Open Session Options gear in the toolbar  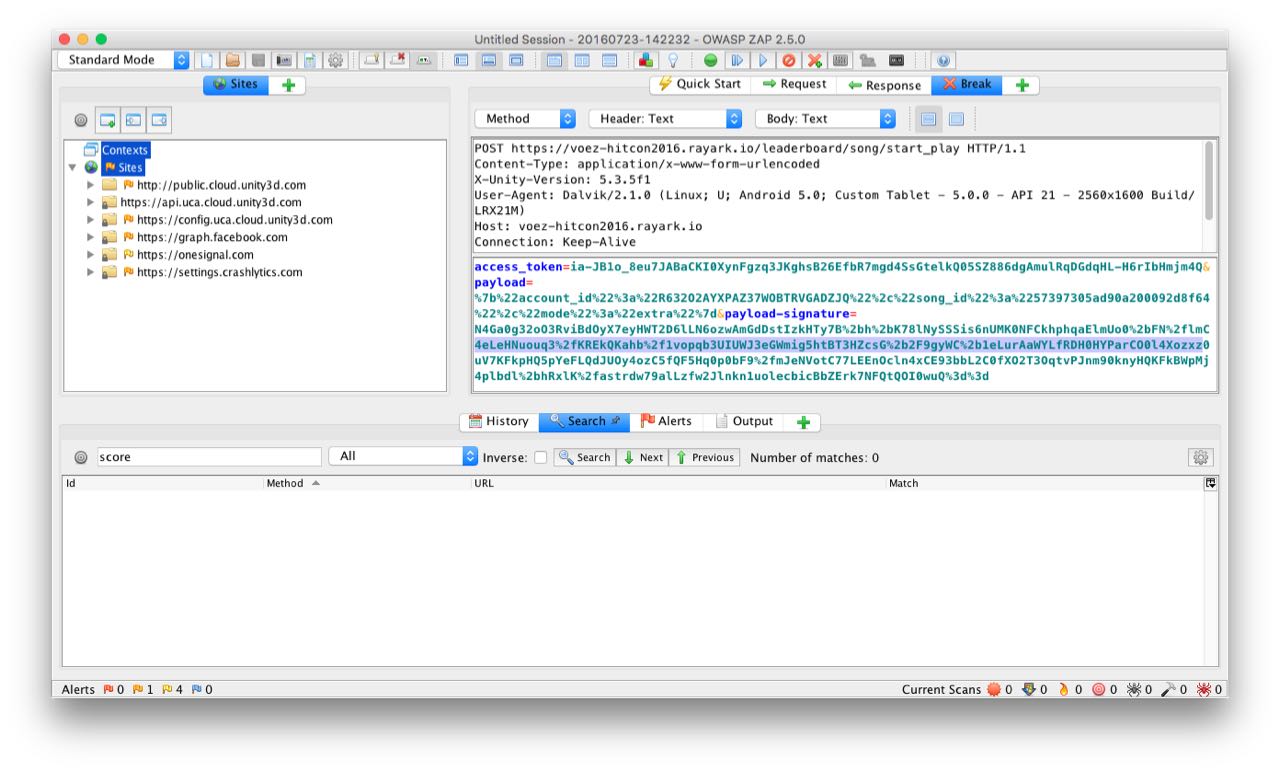point(336,60)
